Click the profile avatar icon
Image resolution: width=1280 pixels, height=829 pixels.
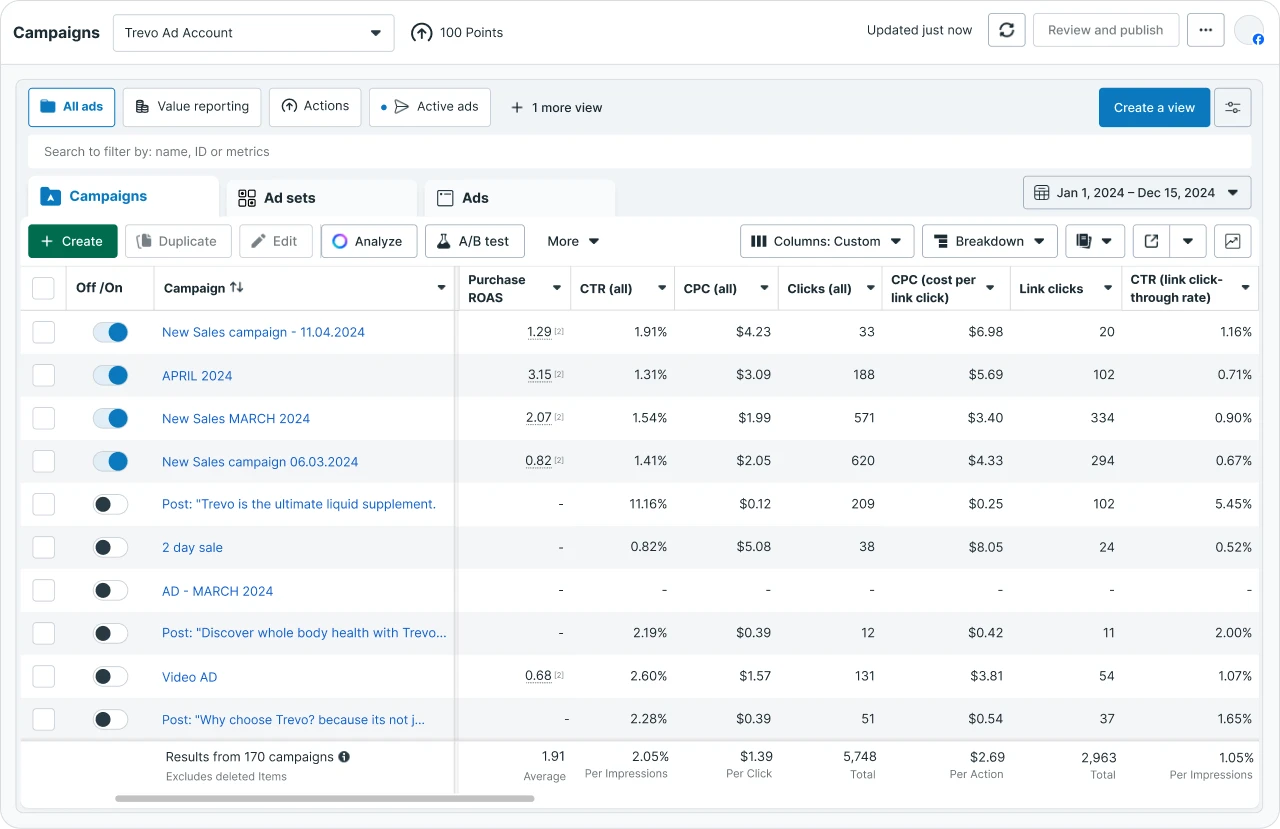point(1249,31)
